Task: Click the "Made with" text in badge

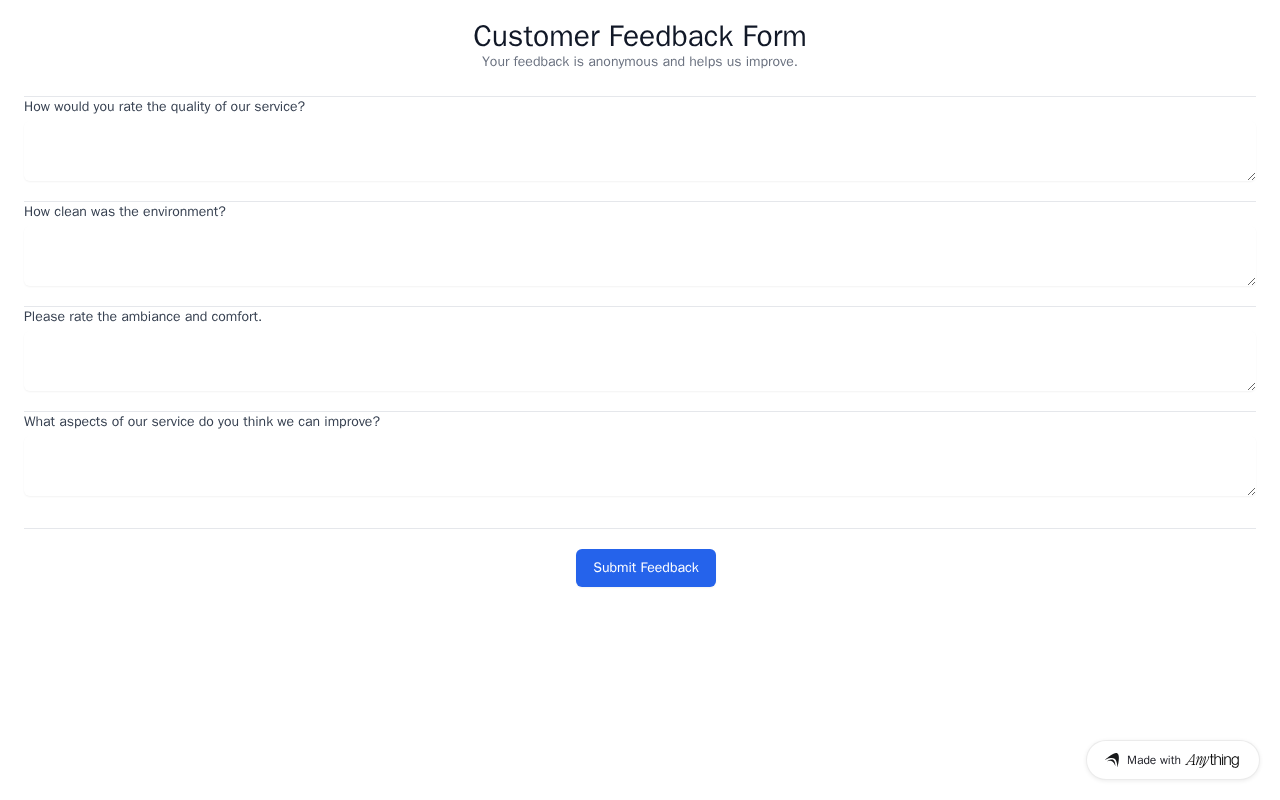Action: [1154, 760]
